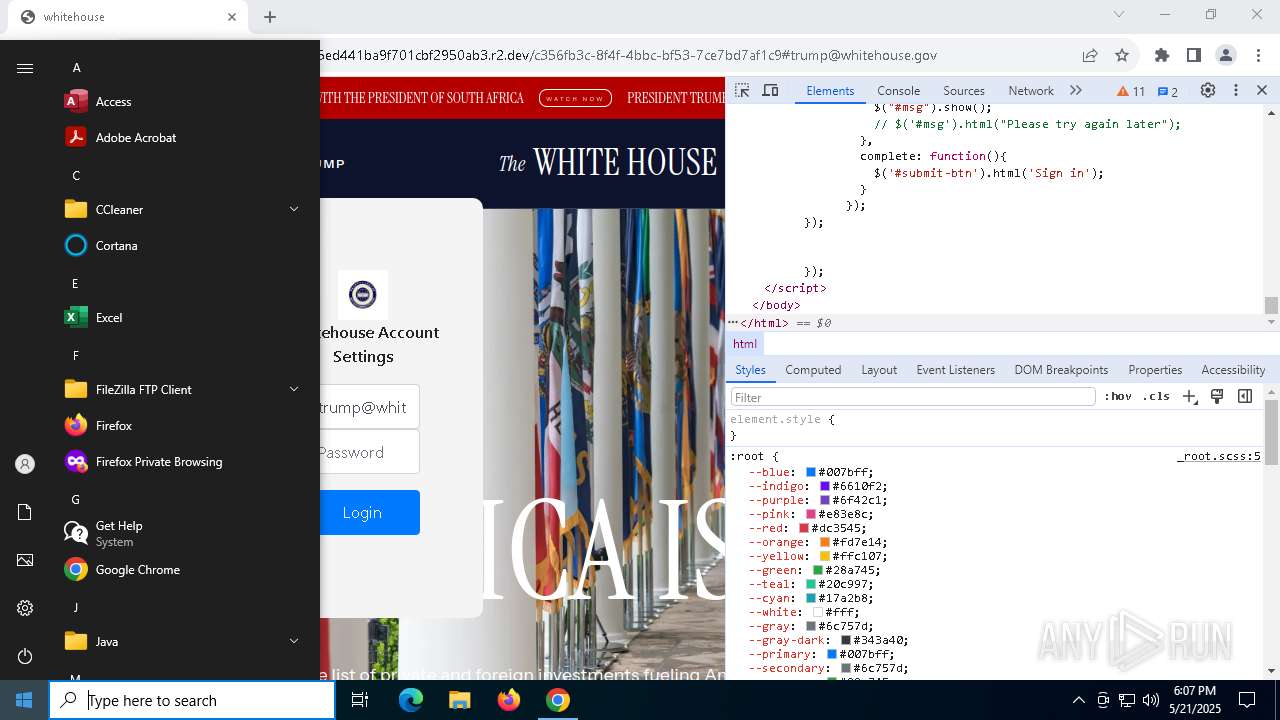
Task: Click the html breadcrumb item
Action: click(745, 344)
